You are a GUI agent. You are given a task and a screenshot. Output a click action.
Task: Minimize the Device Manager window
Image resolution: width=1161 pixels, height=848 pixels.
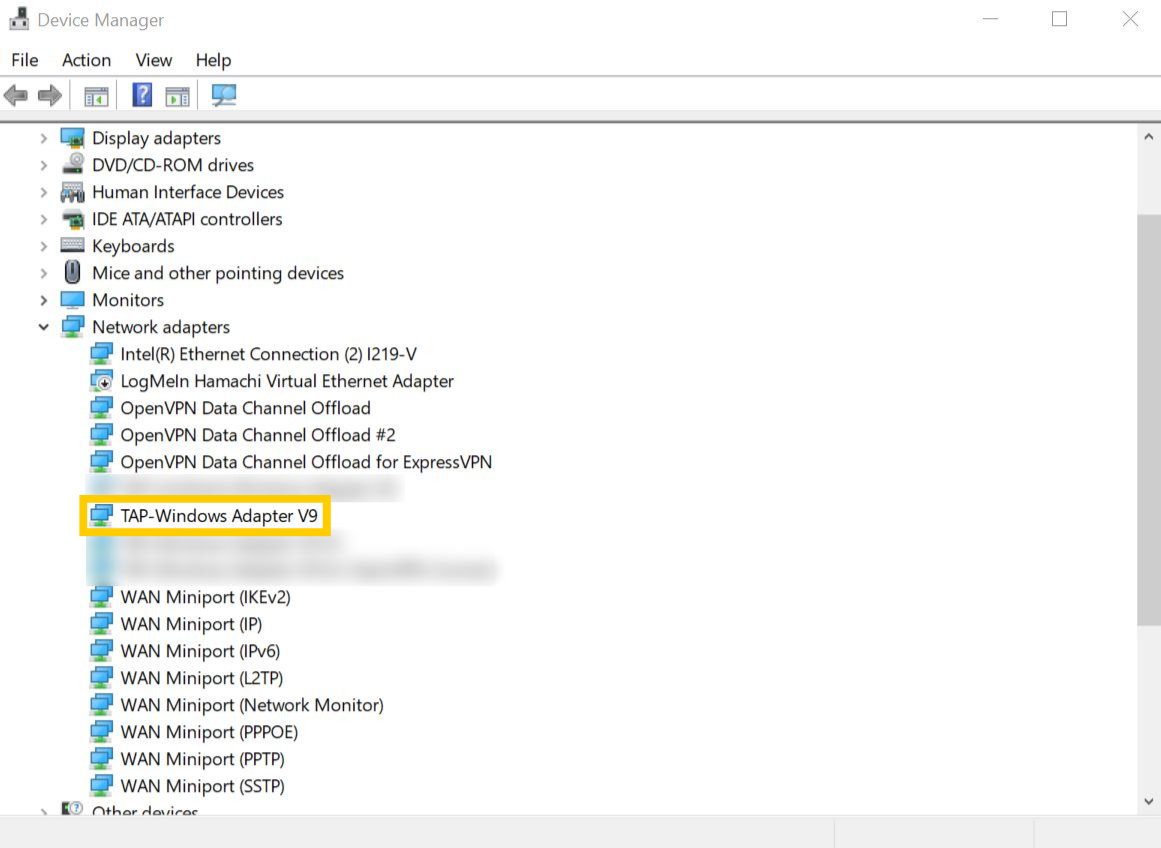point(990,19)
